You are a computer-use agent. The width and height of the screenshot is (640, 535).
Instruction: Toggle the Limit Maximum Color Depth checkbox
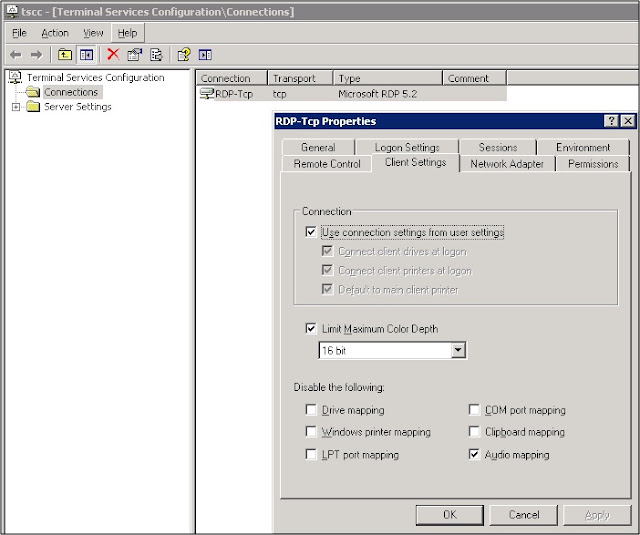click(311, 328)
